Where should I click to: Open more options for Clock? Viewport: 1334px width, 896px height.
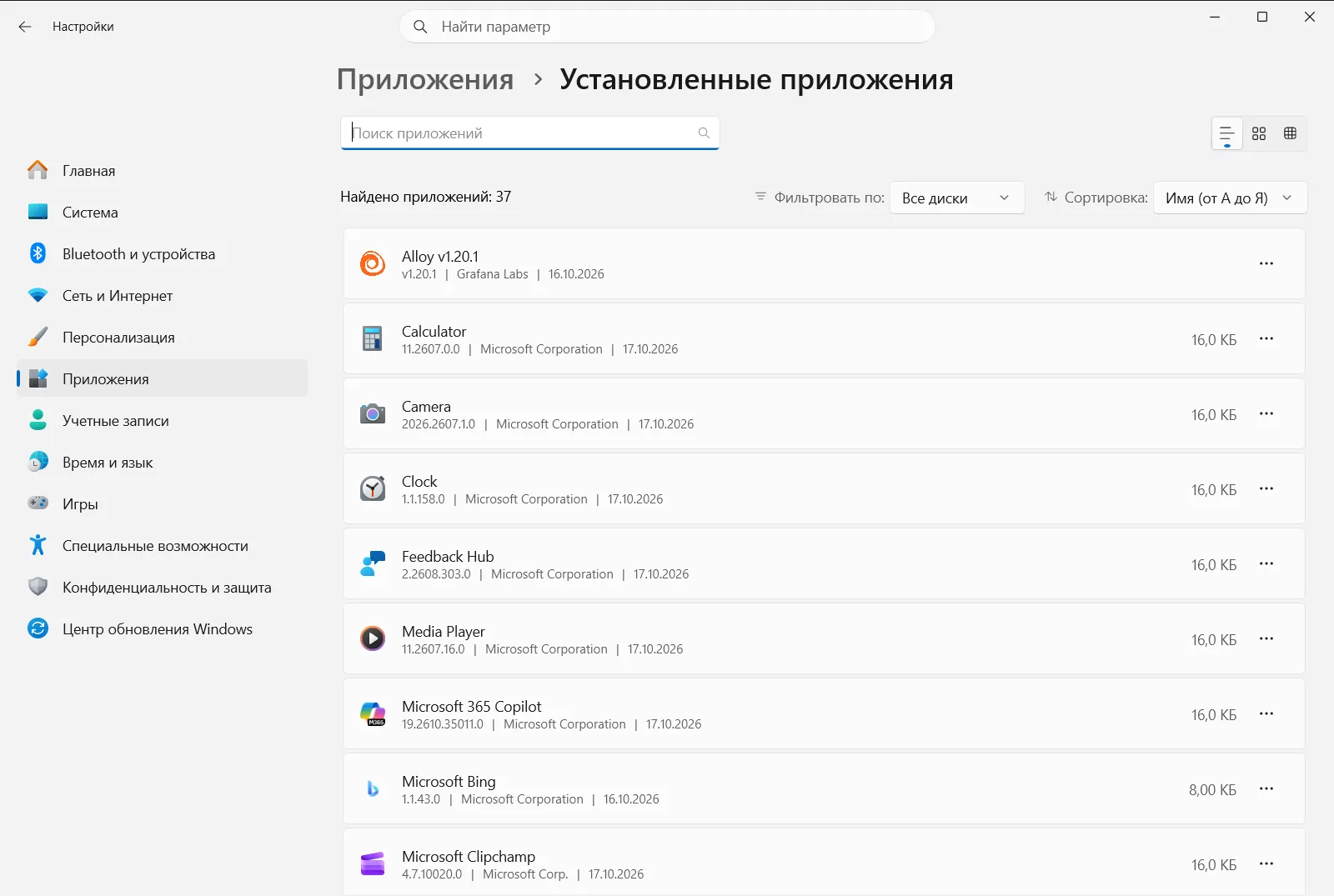coord(1266,488)
